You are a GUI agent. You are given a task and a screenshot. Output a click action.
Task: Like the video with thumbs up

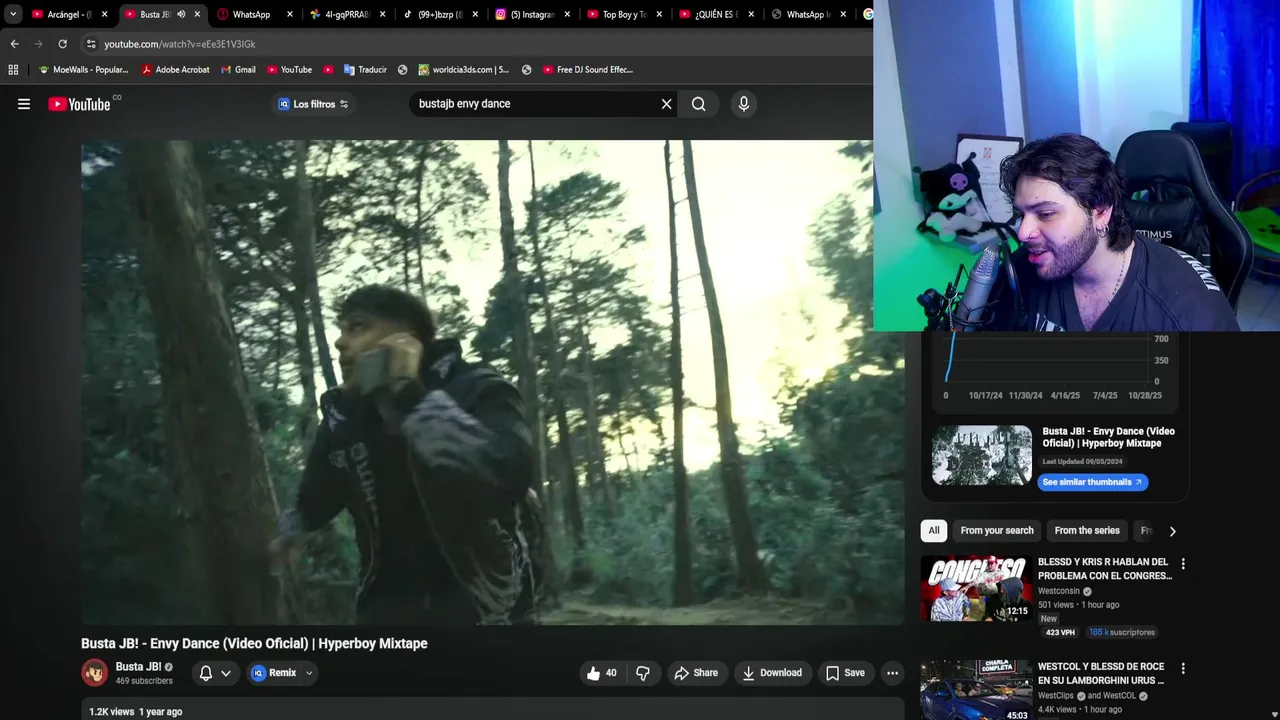602,673
